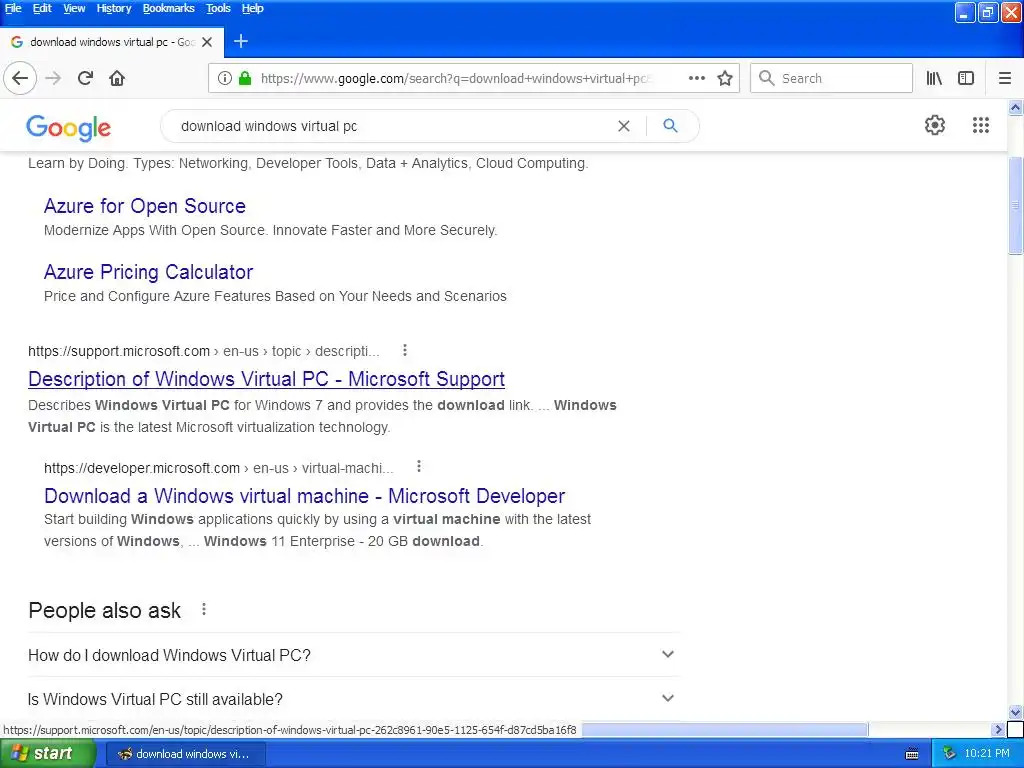Screen dimensions: 1024x768
Task: Click the horizontal scrollbar thumb
Action: [724, 729]
